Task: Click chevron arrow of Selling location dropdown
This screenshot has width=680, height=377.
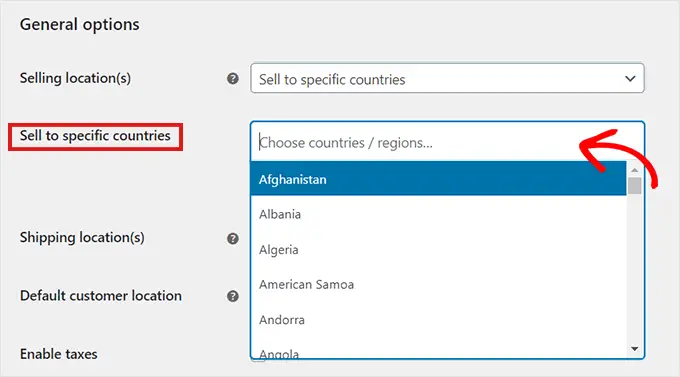Action: tap(630, 79)
